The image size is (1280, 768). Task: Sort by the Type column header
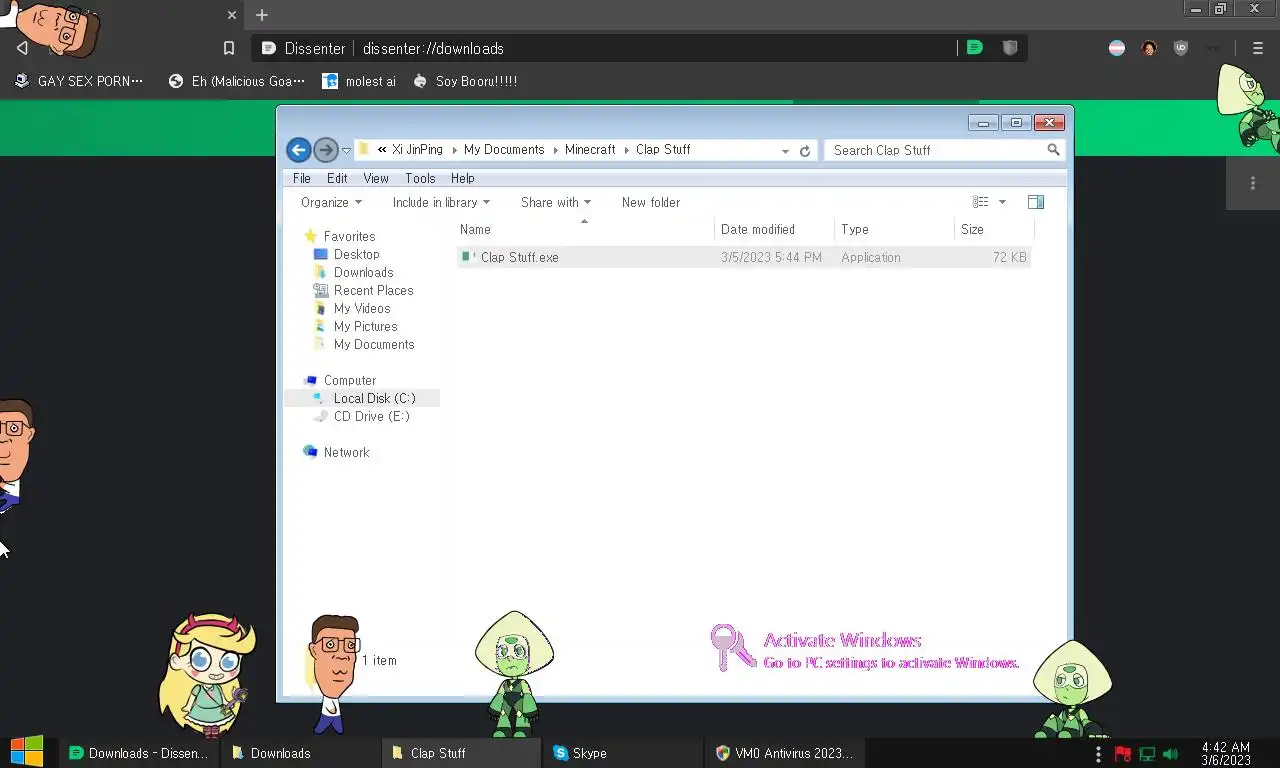tap(894, 229)
